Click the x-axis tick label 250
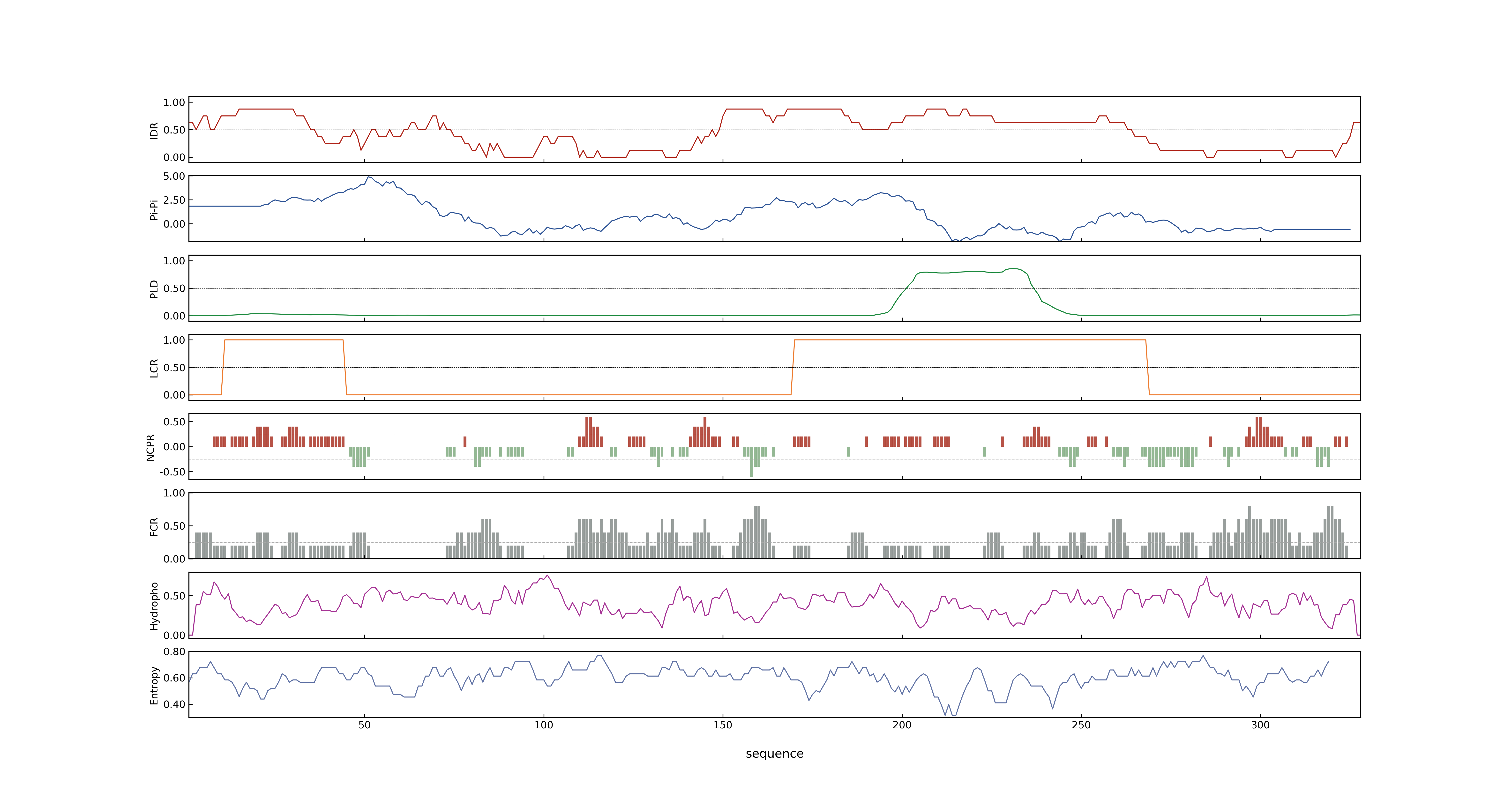 pyautogui.click(x=1081, y=725)
